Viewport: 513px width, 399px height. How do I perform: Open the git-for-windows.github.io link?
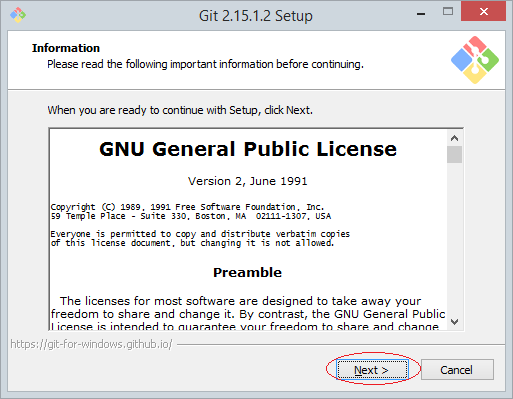tap(91, 344)
